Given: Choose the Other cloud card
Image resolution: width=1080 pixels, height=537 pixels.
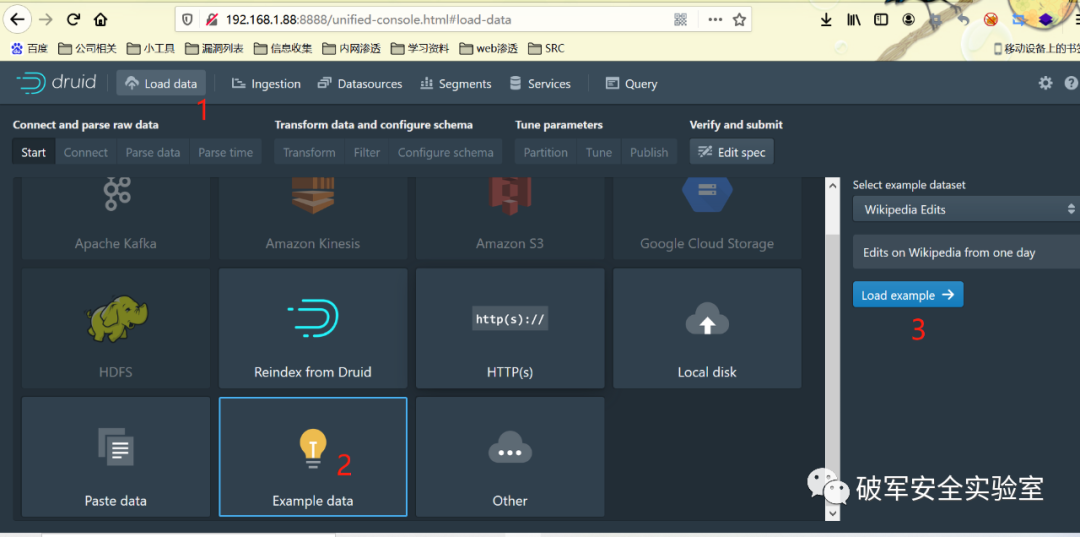Looking at the screenshot, I should click(x=510, y=456).
